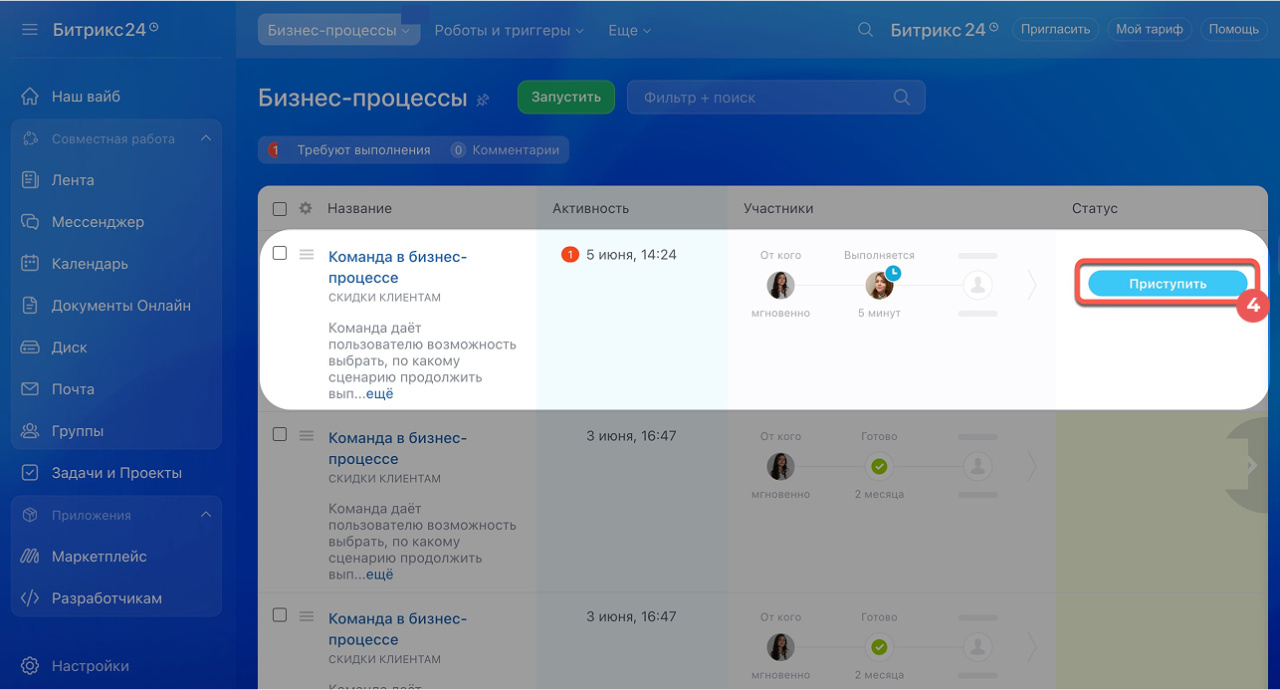This screenshot has height=690, width=1280.
Task: Toggle the select-all checkbox in the table header
Action: tap(280, 209)
